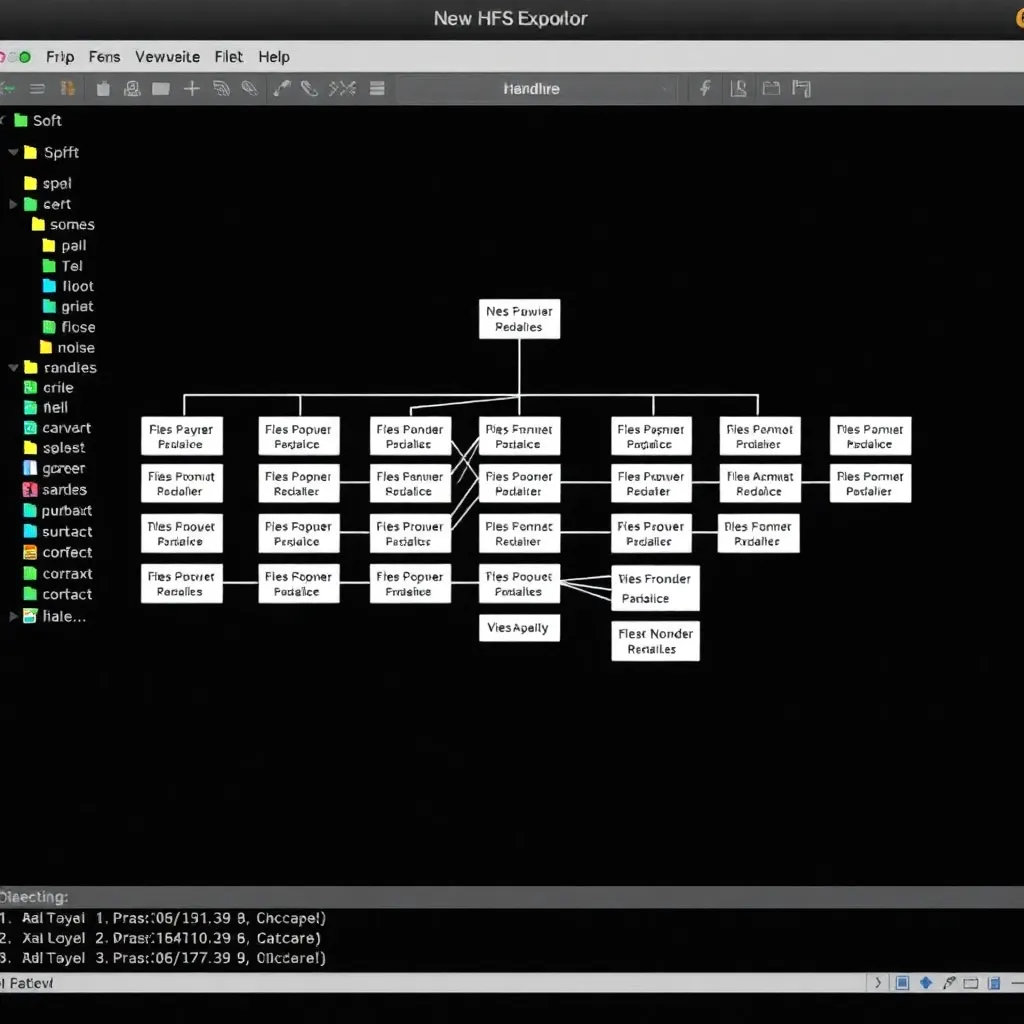This screenshot has height=1024, width=1024.
Task: Click the top Nes Powier Pedalies node
Action: click(519, 319)
